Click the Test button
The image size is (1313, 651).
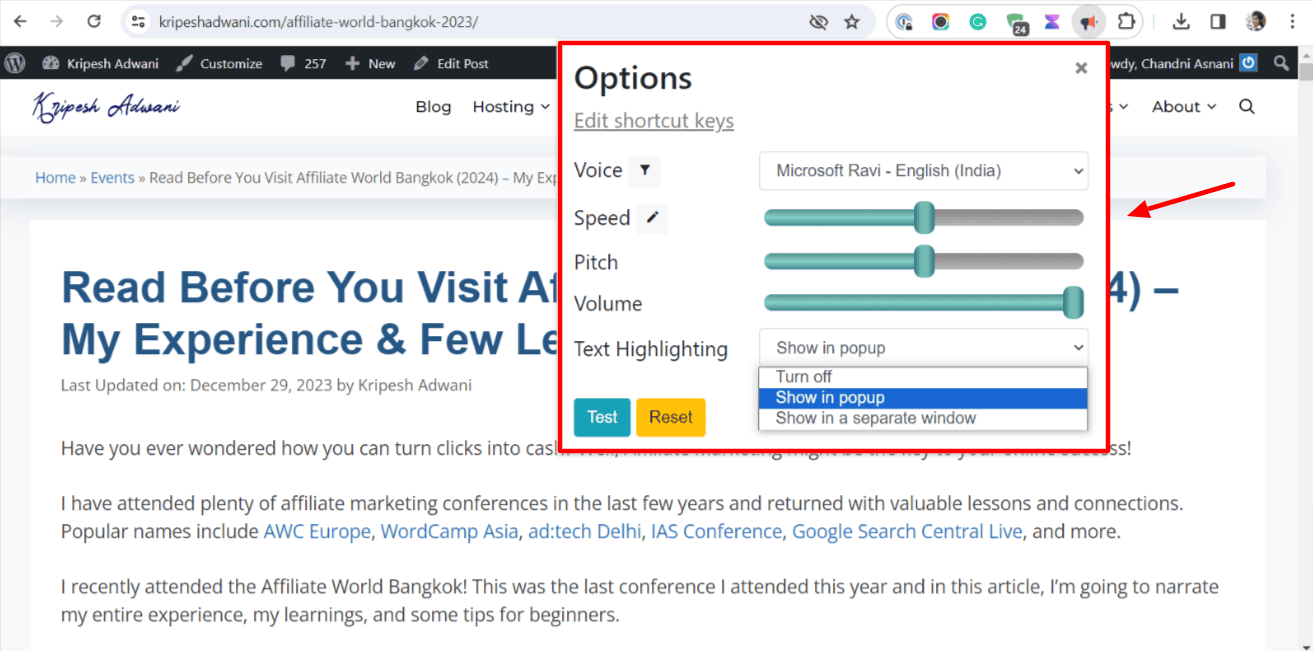coord(602,417)
